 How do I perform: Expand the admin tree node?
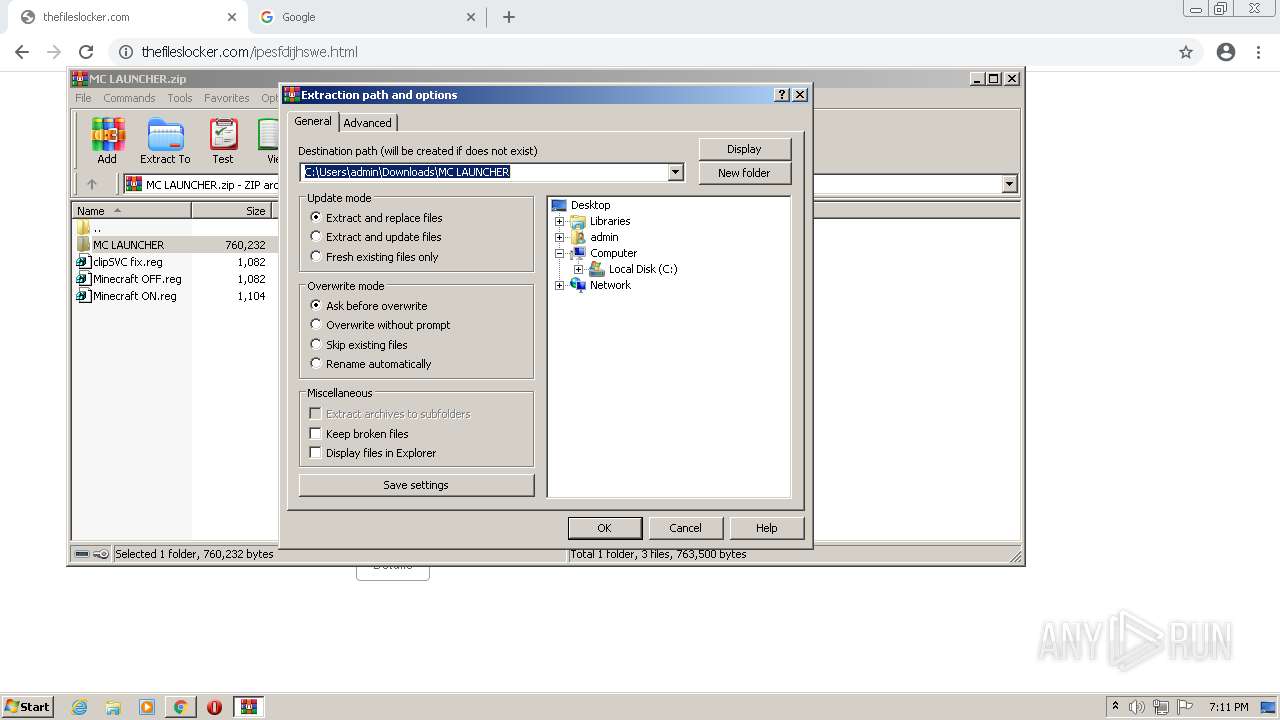559,237
